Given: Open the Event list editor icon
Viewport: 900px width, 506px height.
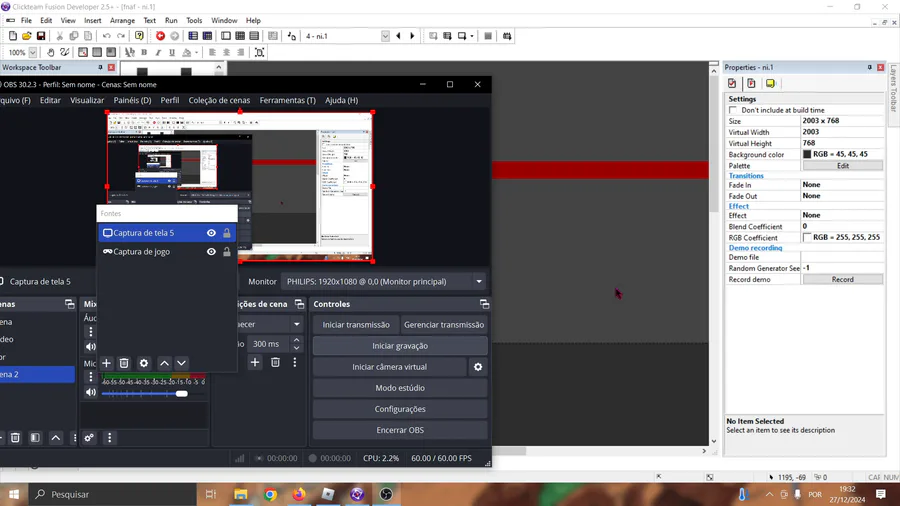Looking at the screenshot, I should [x=254, y=36].
